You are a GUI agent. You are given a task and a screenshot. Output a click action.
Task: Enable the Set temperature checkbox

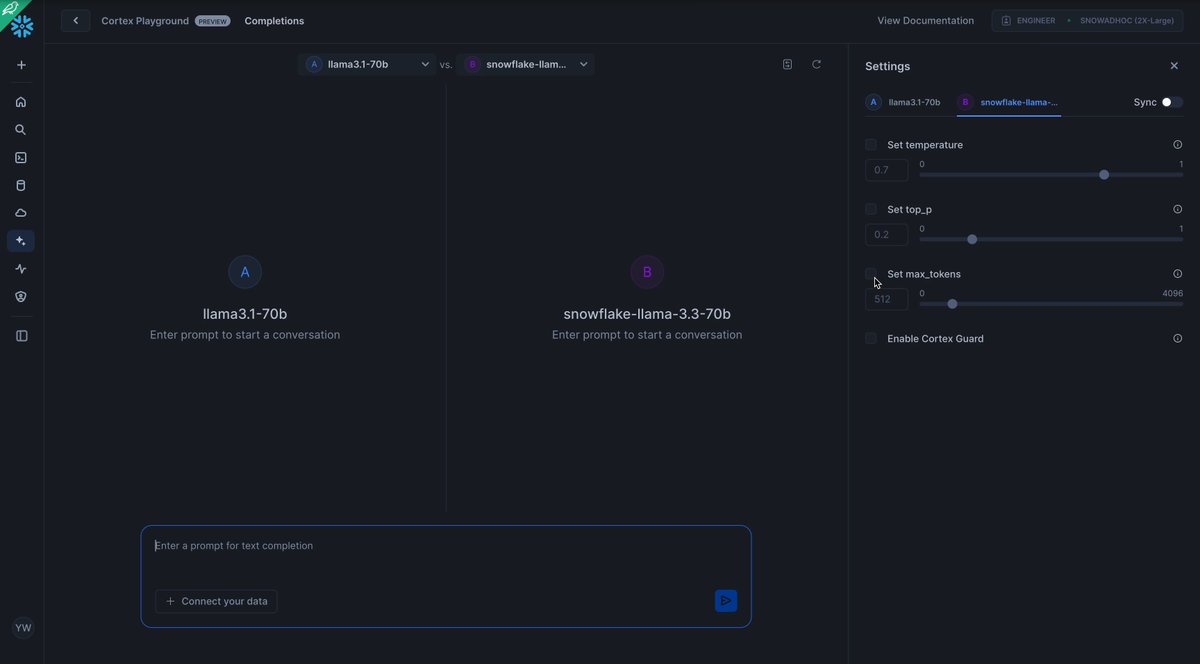click(871, 145)
